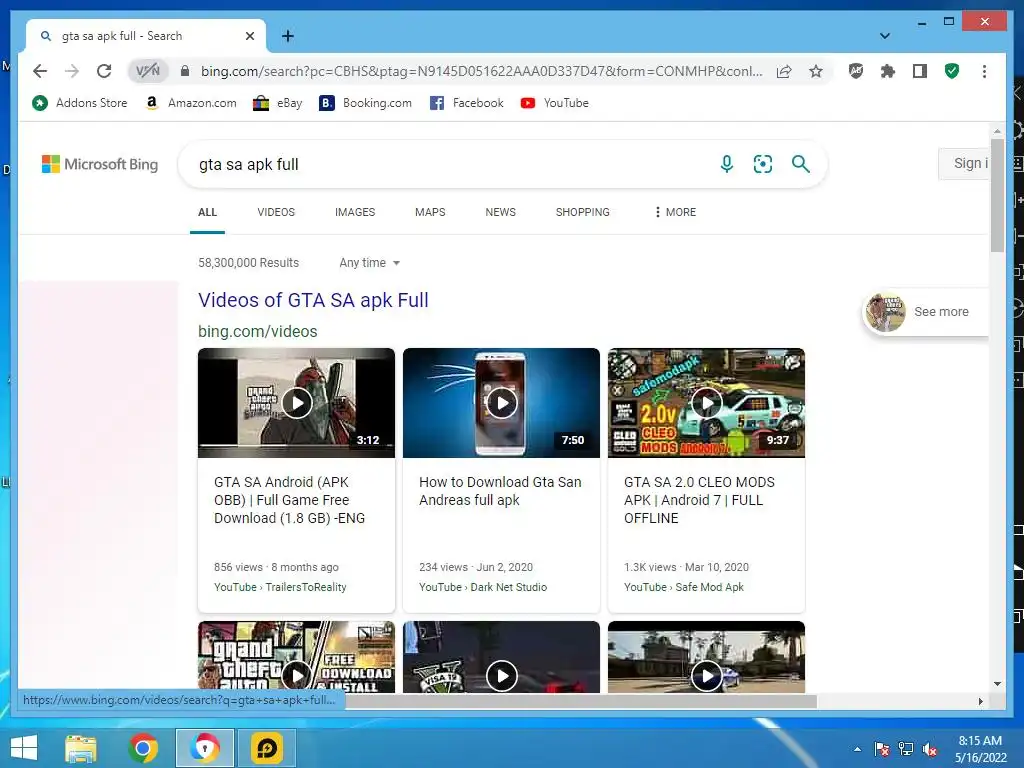Click the magnifier search button
This screenshot has height=768, width=1024.
click(x=801, y=164)
